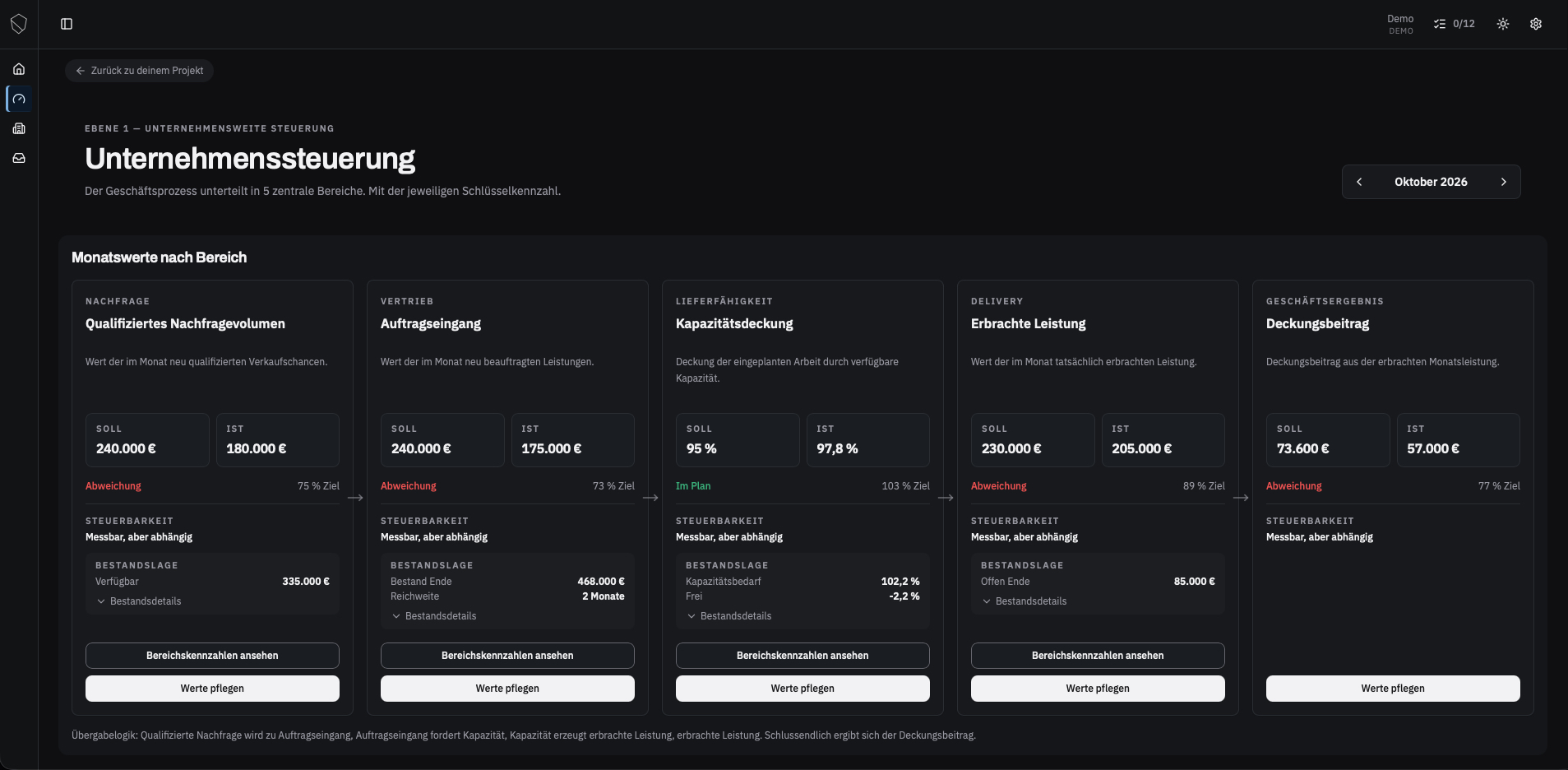This screenshot has width=1568, height=770.
Task: Open the inbox icon in sidebar
Action: coord(19,158)
